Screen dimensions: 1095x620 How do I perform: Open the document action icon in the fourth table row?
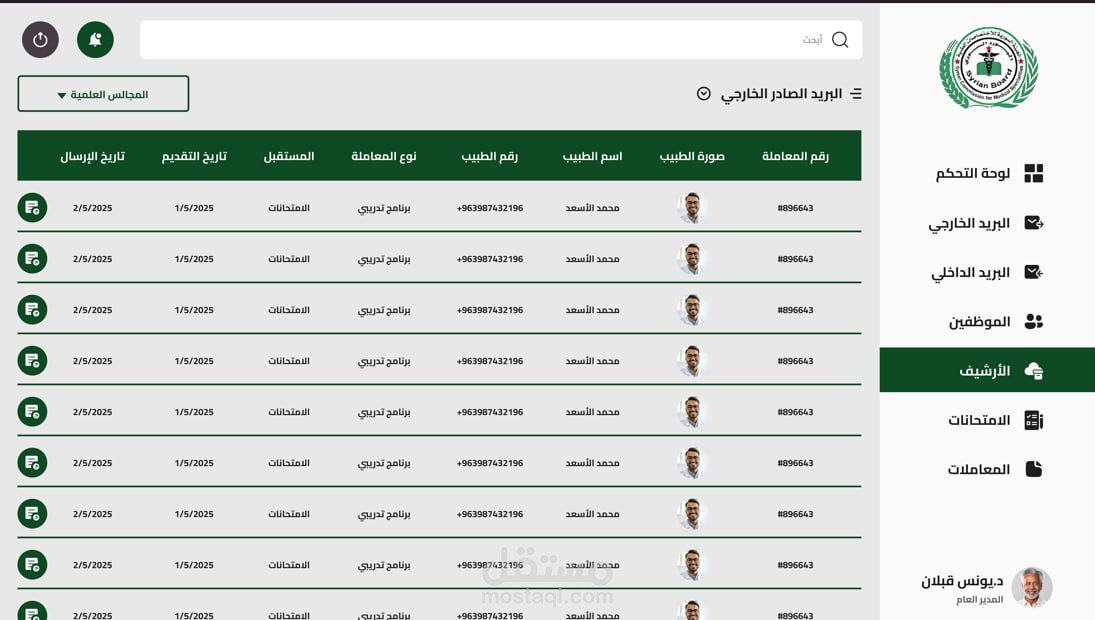(32, 360)
